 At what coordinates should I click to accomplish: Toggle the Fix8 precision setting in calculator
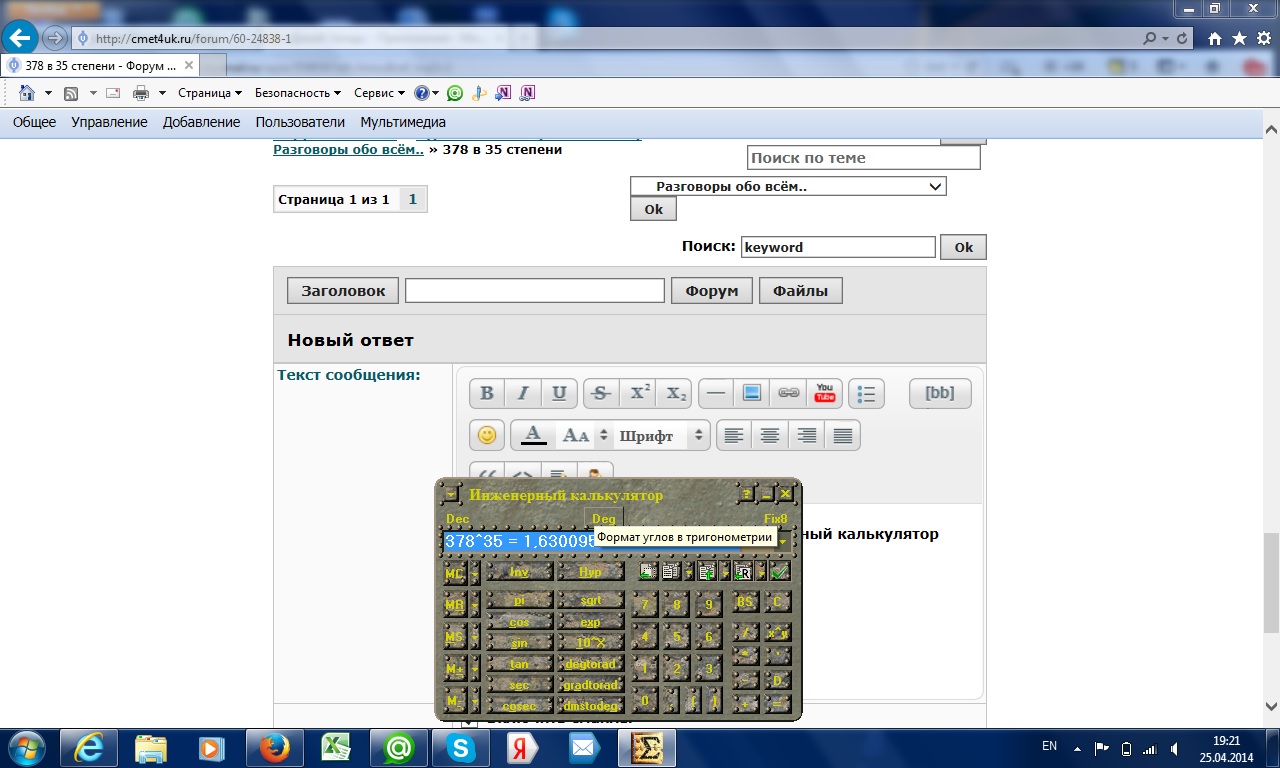coord(776,519)
